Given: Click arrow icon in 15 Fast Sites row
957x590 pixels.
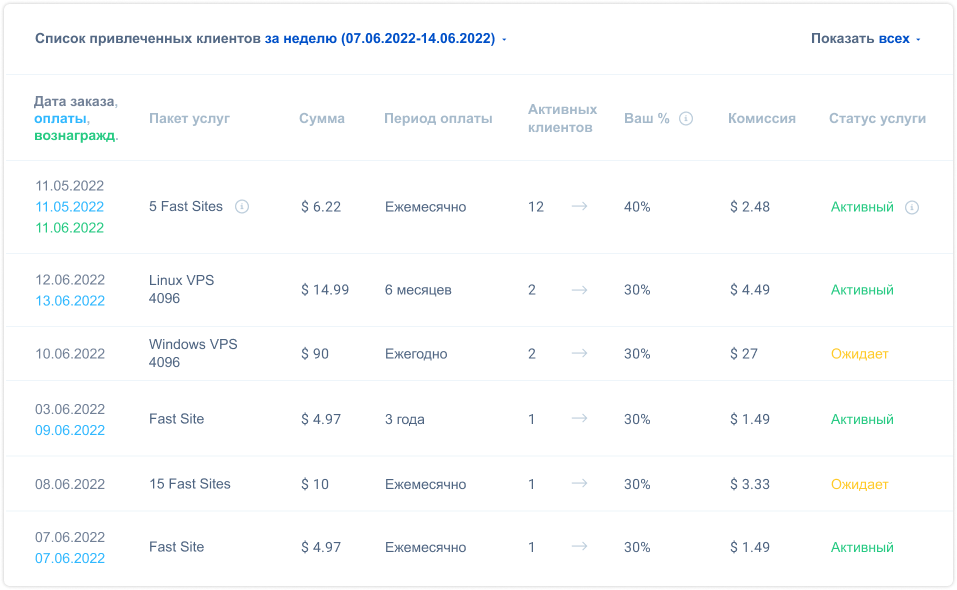Looking at the screenshot, I should click(x=579, y=483).
